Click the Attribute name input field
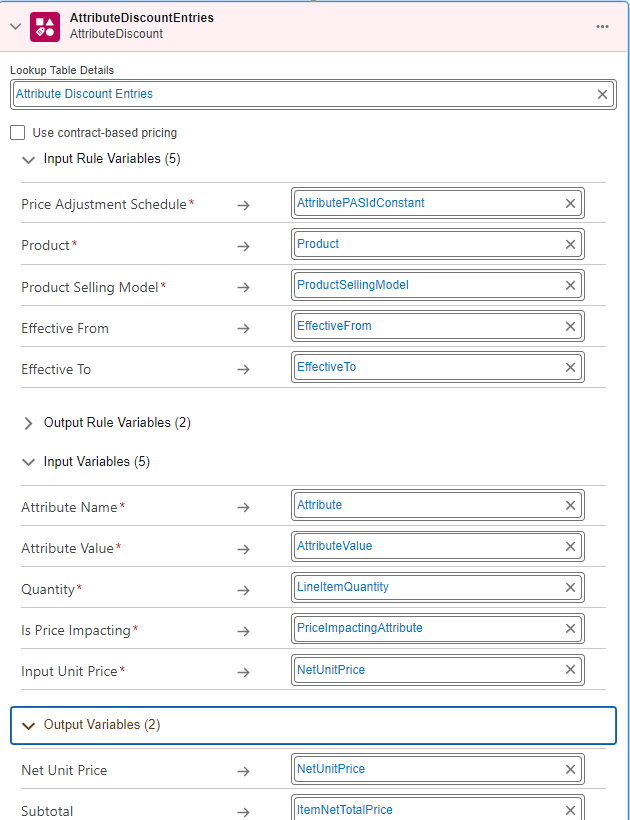The image size is (630, 820). point(426,505)
